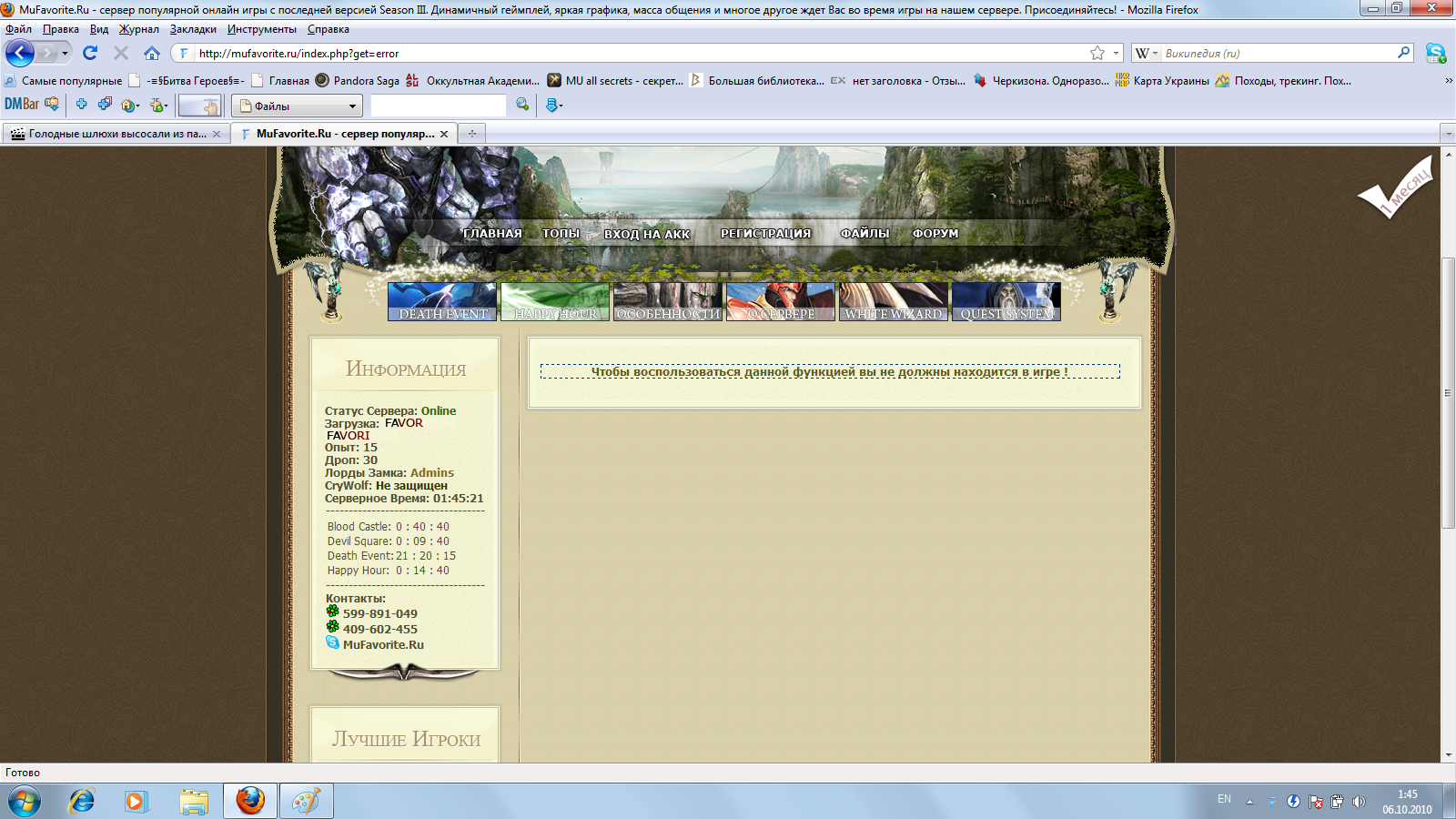
Task: Click the DMBar blue plus add-download icon
Action: 81,105
